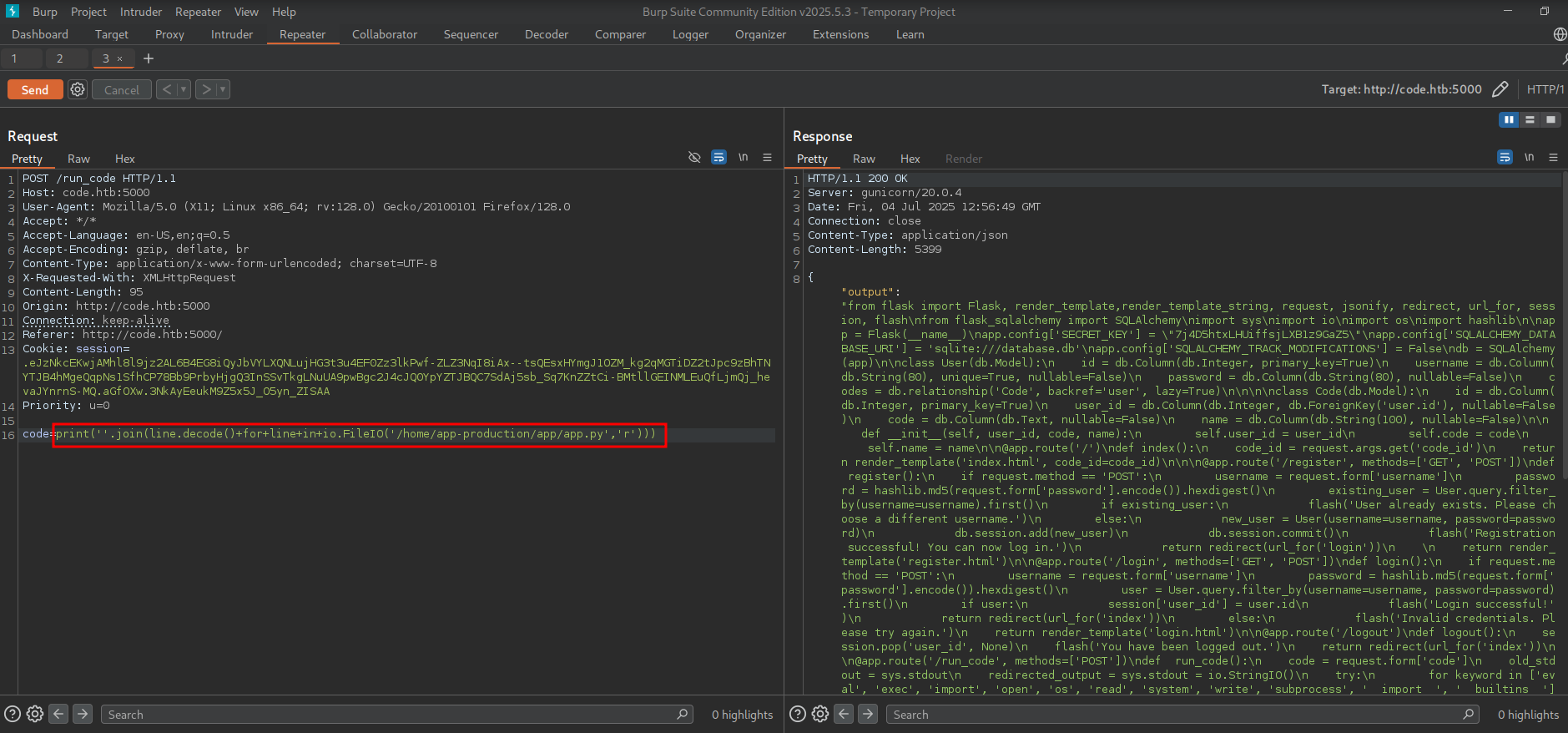1568x733 pixels.
Task: Show the response Raw view
Action: [x=864, y=159]
